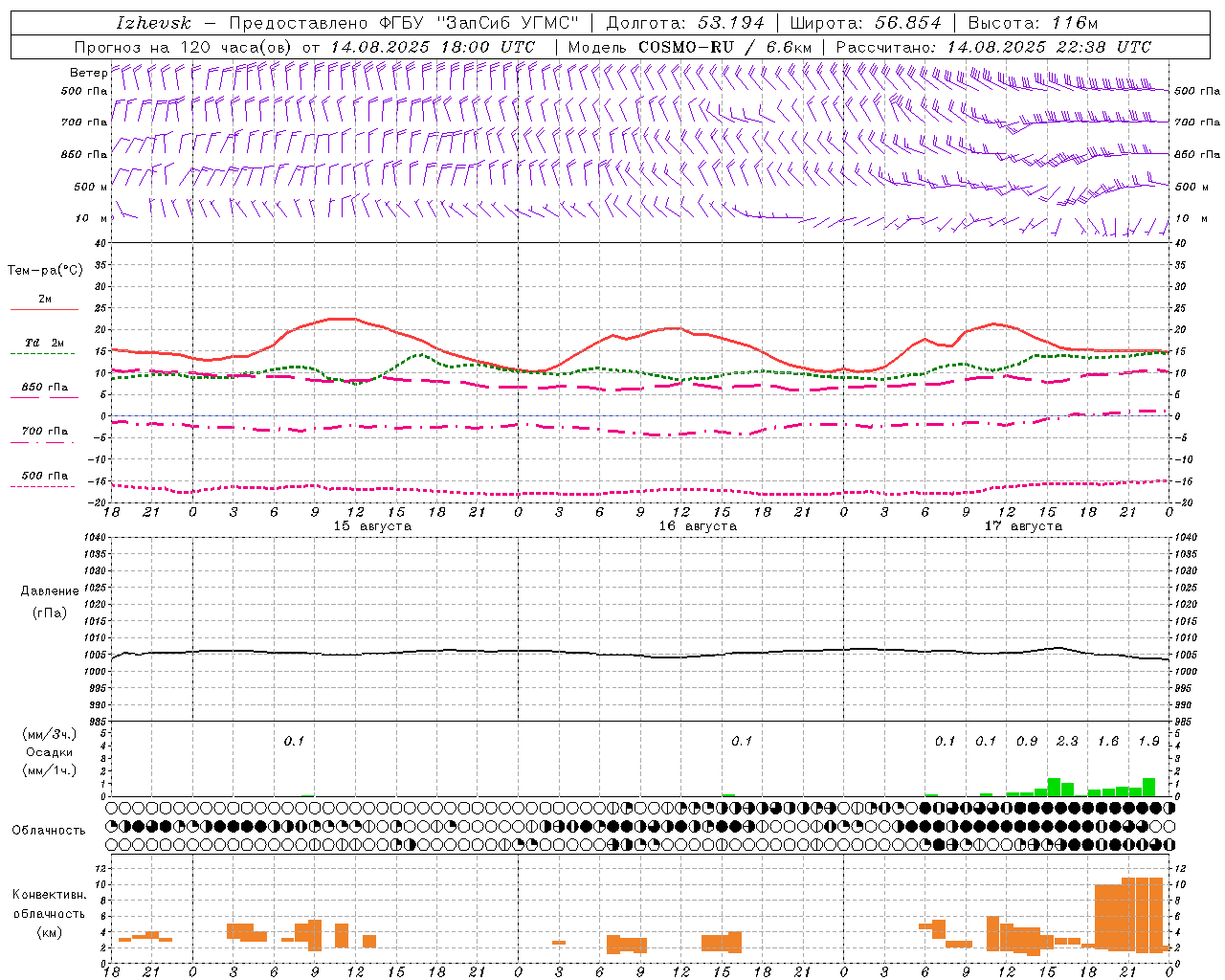Image resolution: width=1225 pixels, height=980 pixels.
Task: Click the '15 августа' date label
Action: click(372, 526)
